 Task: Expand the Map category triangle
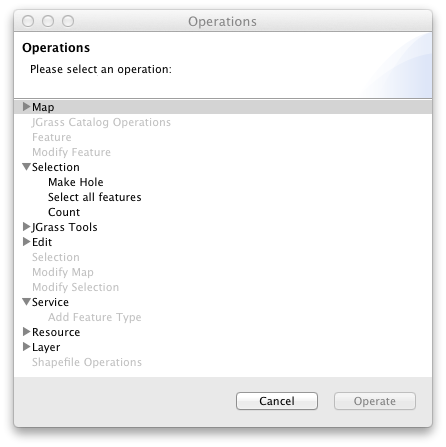pos(26,107)
